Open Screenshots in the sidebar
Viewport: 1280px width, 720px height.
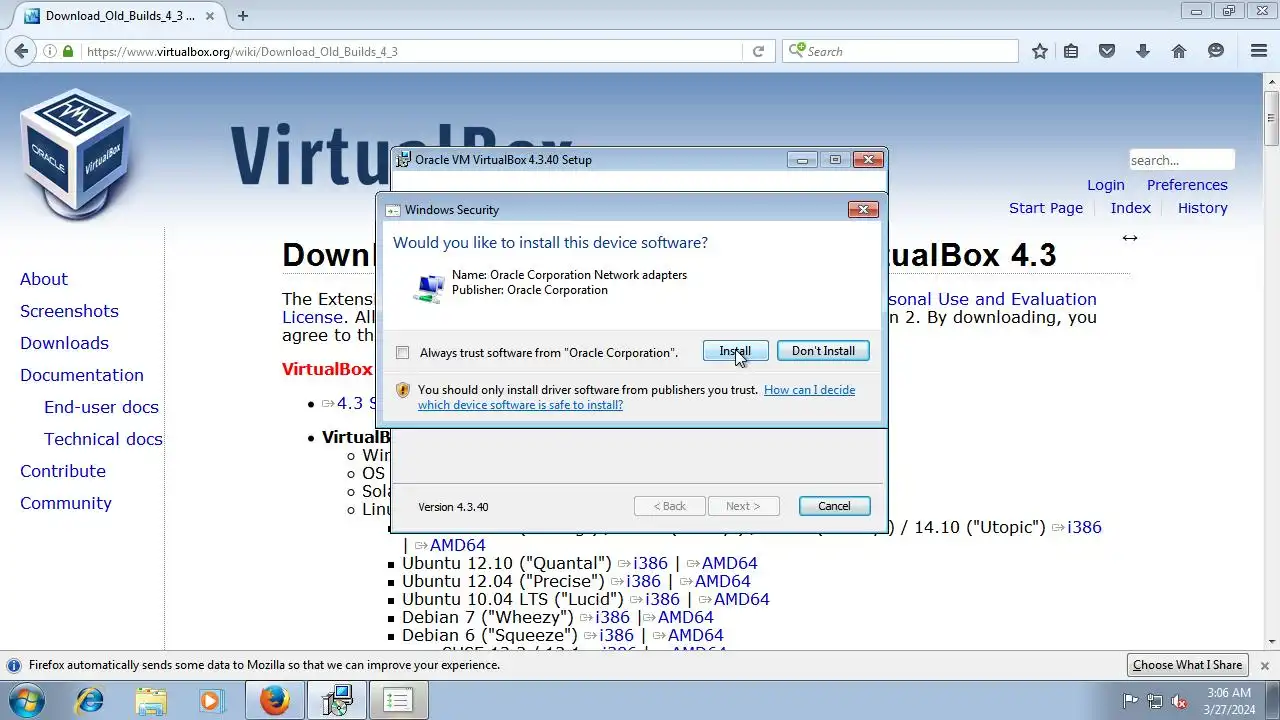coord(69,311)
